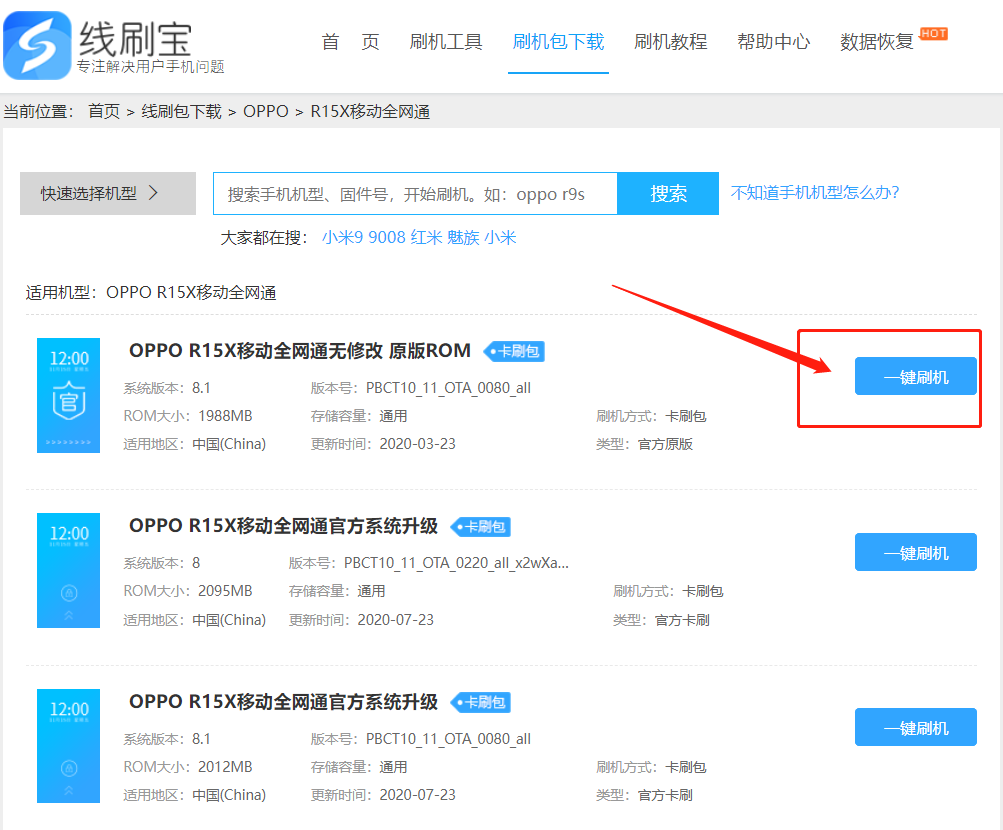Viewport: 1003px width, 830px height.
Task: Click version text PBCT10_11_OTA_0220_all_x2wXa...
Action: tap(456, 563)
